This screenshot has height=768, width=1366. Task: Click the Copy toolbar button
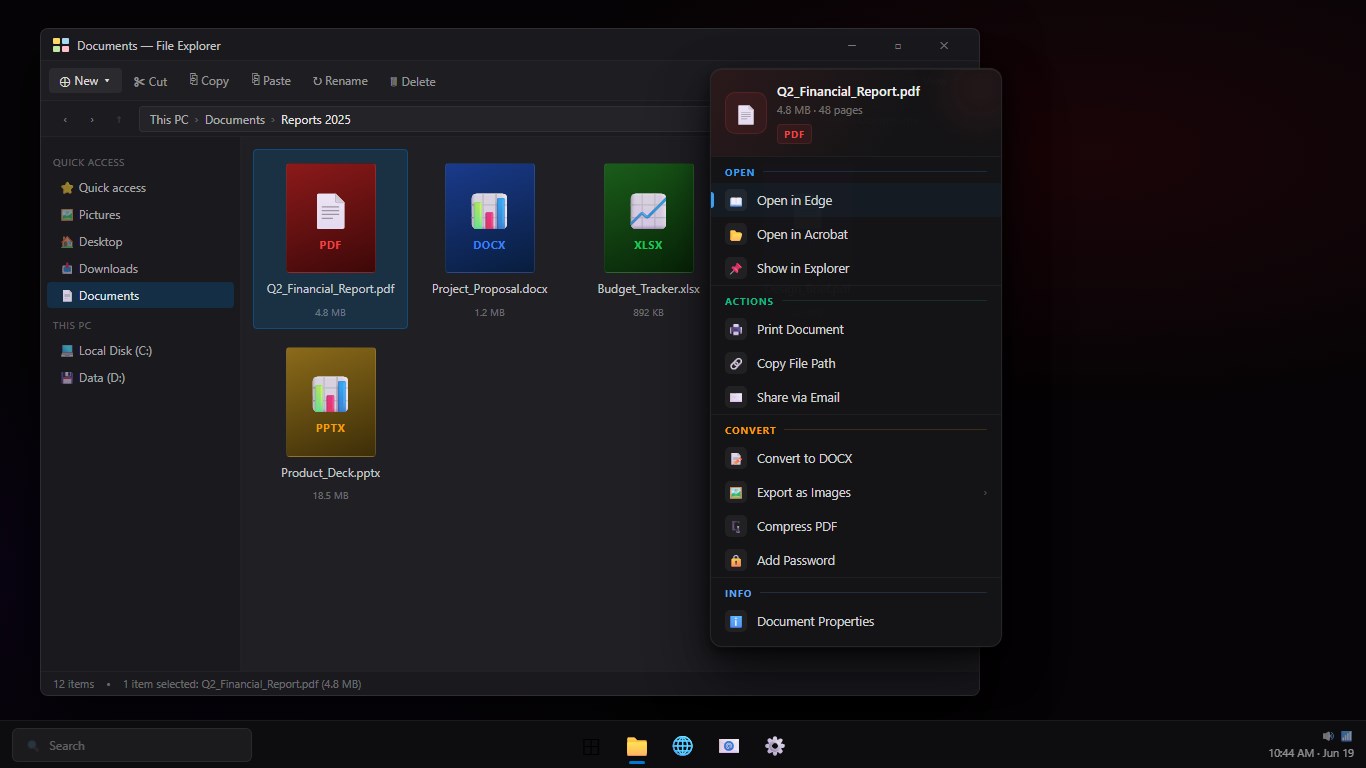click(209, 81)
